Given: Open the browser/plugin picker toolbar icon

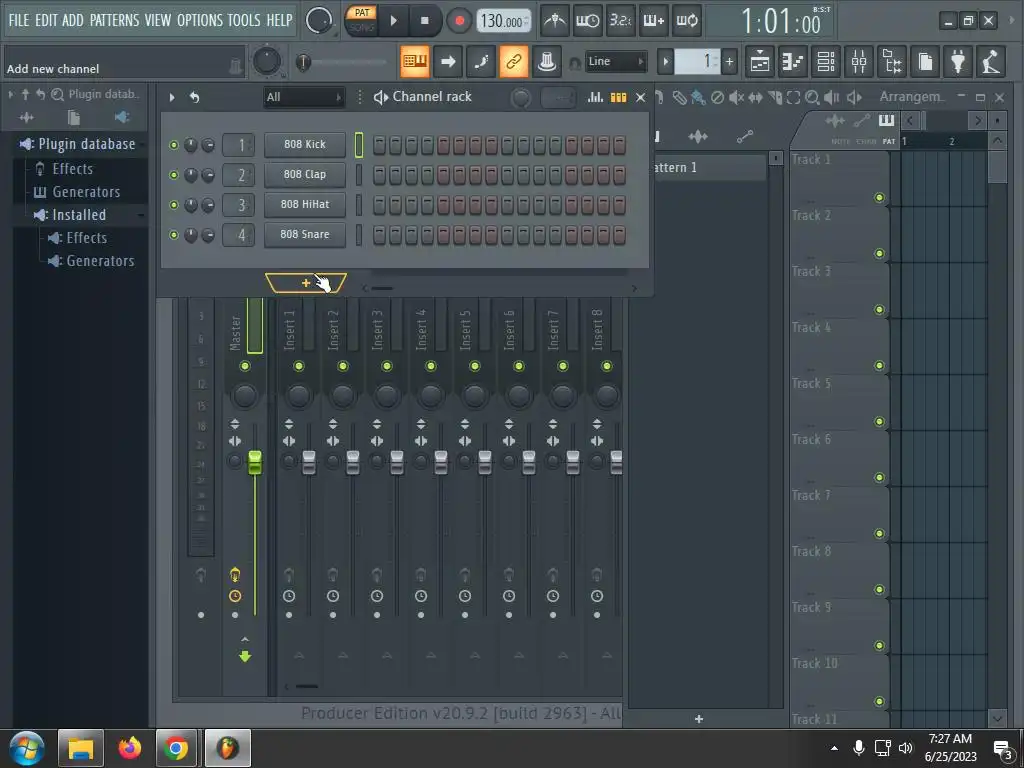Looking at the screenshot, I should [x=893, y=62].
